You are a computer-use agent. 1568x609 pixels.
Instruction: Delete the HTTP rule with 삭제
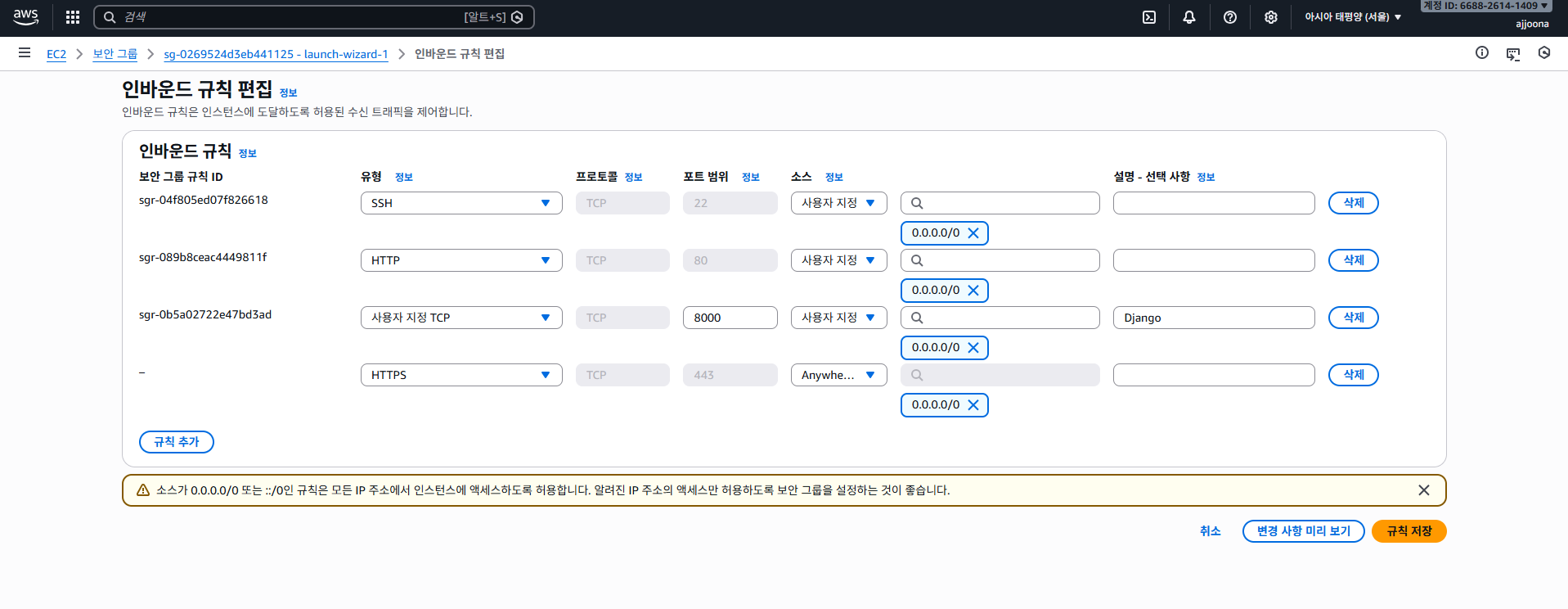(1353, 260)
